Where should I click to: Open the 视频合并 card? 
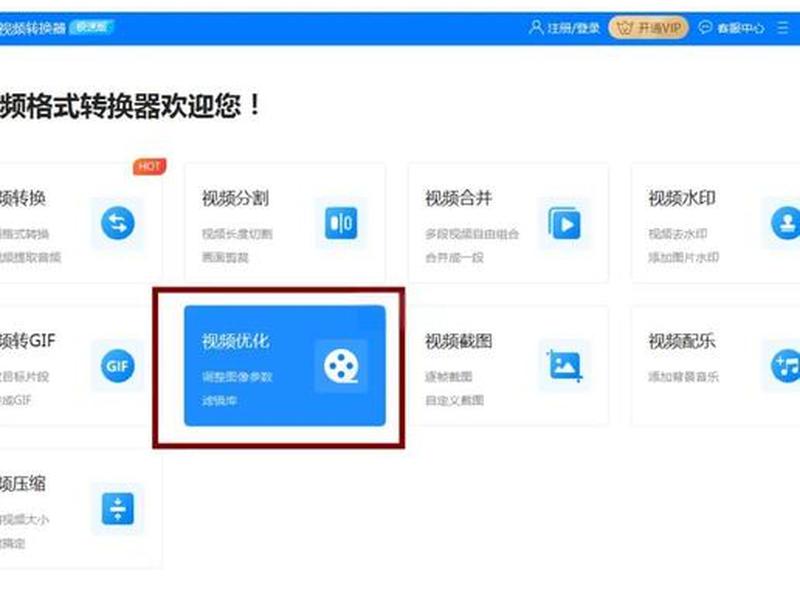(508, 222)
